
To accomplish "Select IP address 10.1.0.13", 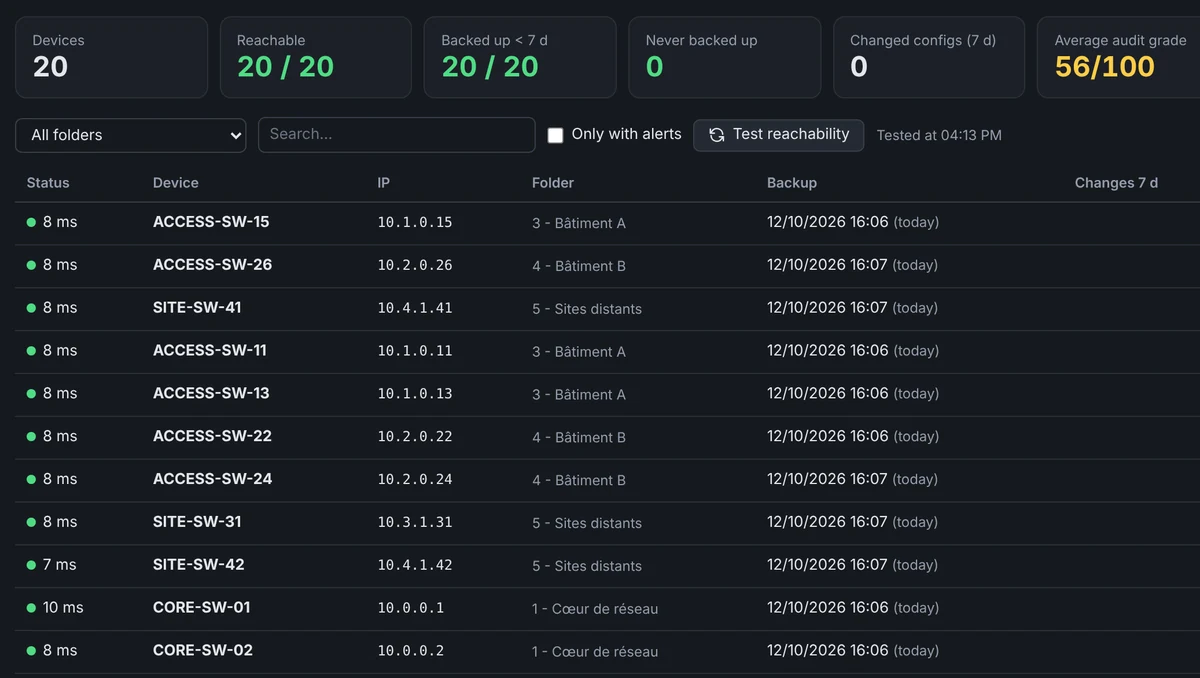I will [x=415, y=394].
